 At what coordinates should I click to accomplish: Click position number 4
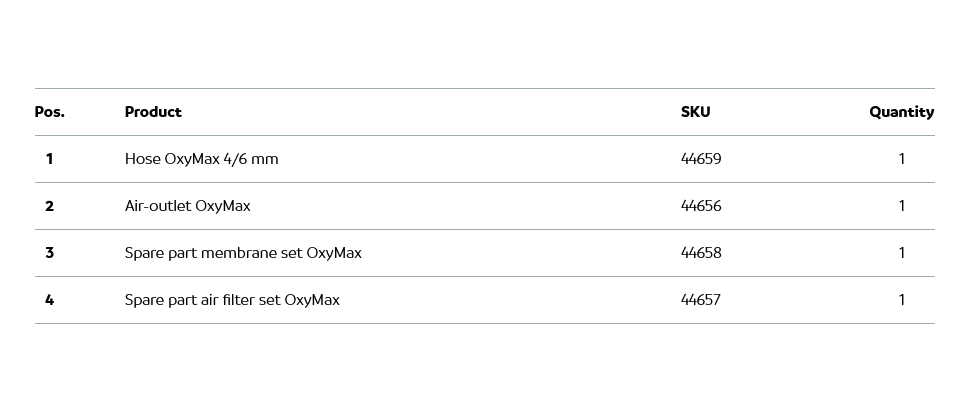coord(49,300)
